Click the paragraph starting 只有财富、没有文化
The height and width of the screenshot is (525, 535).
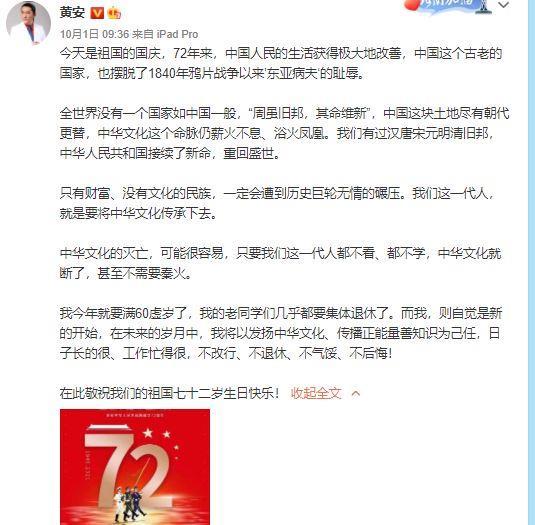tap(277, 203)
